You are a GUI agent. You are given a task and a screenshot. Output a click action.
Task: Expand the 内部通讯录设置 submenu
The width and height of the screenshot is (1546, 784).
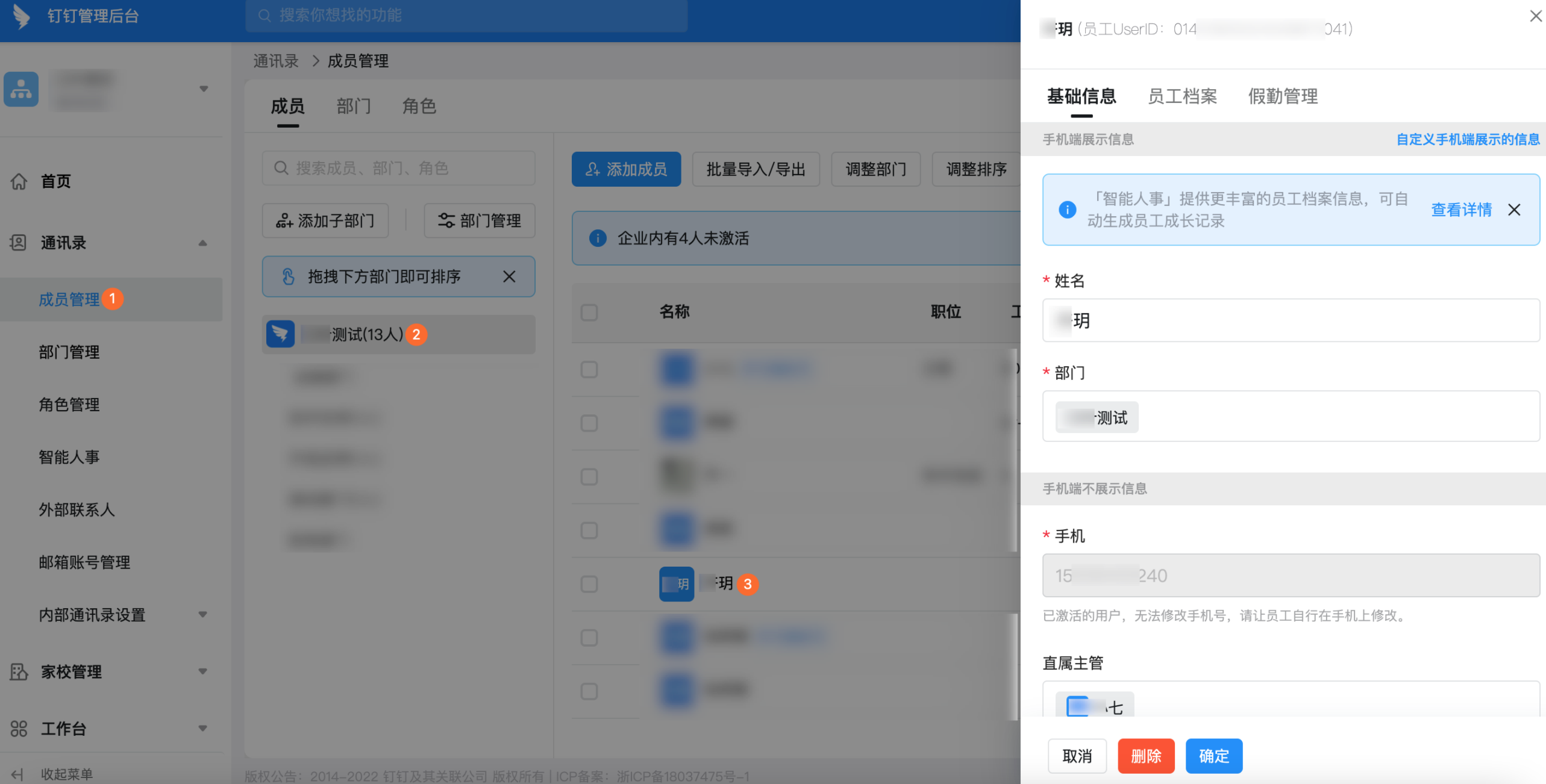coord(203,615)
